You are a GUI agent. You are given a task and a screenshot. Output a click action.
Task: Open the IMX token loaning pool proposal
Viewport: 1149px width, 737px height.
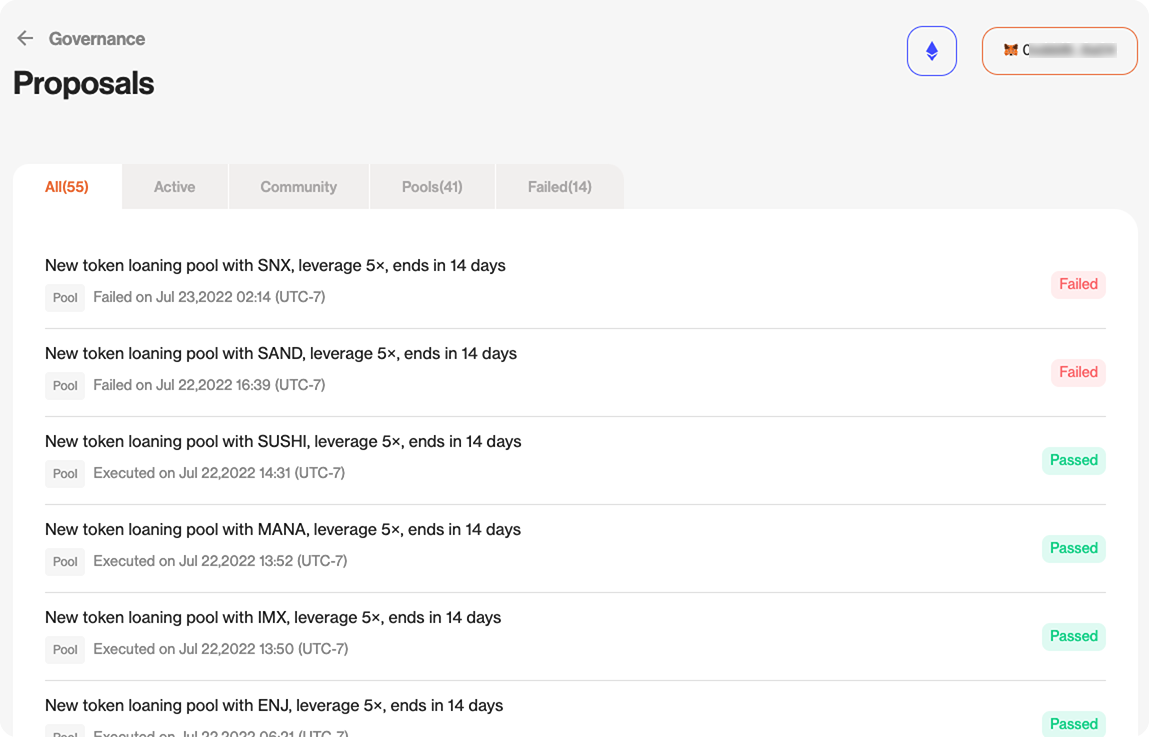[272, 618]
